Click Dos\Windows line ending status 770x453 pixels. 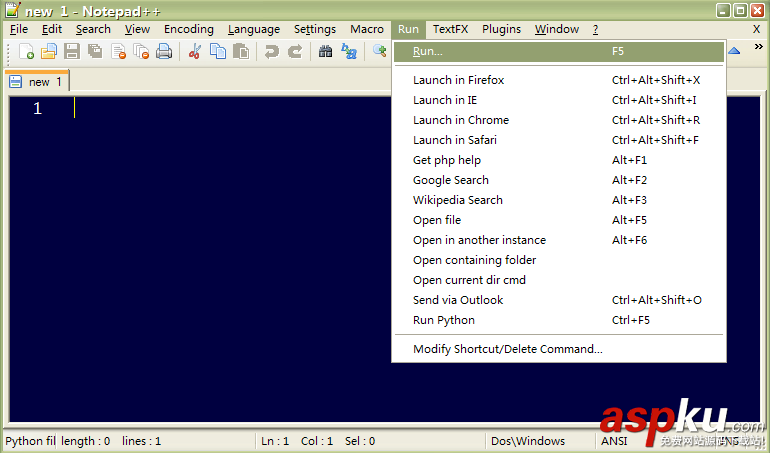(528, 441)
